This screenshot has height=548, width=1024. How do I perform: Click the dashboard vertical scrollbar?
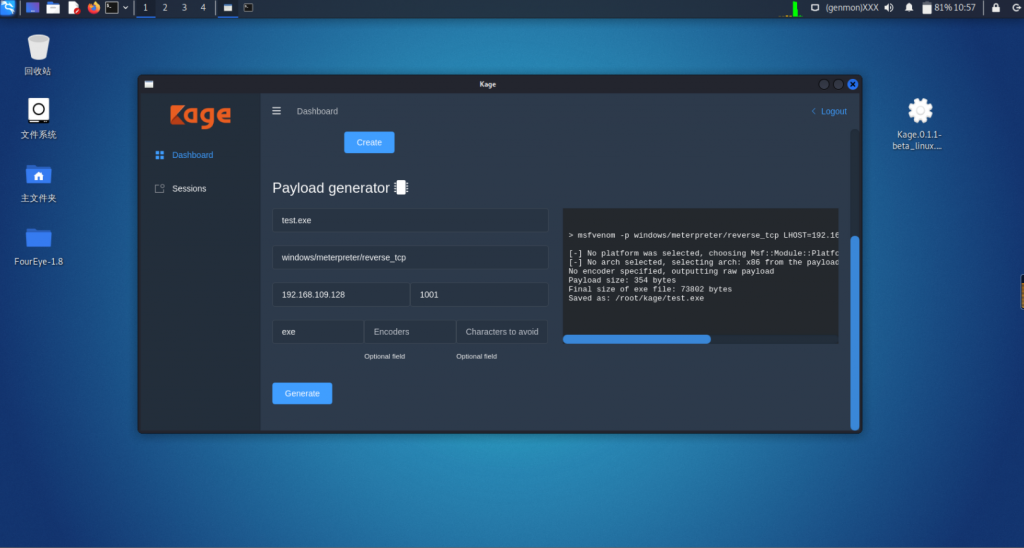855,332
